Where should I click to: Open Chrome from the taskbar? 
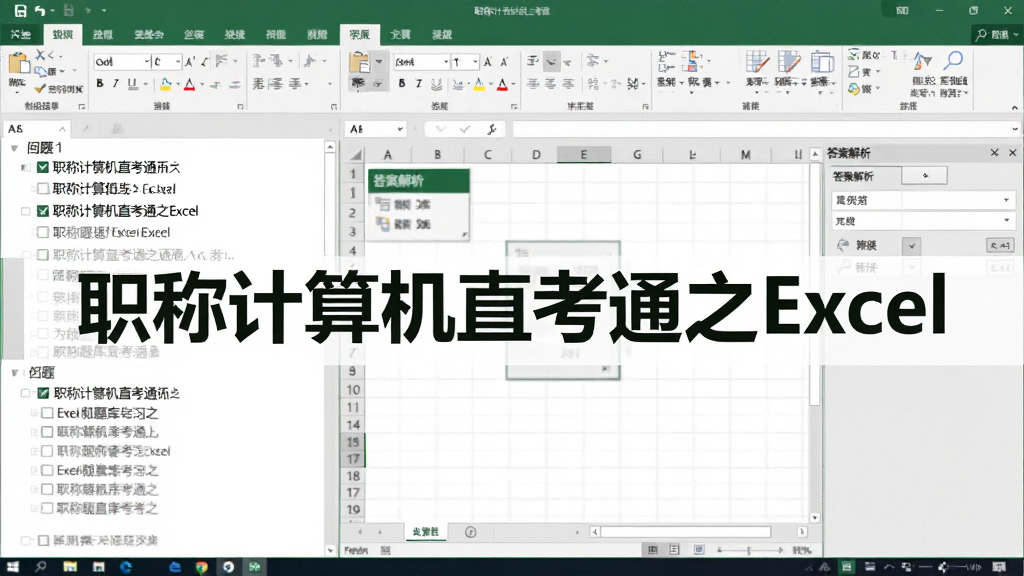point(201,567)
